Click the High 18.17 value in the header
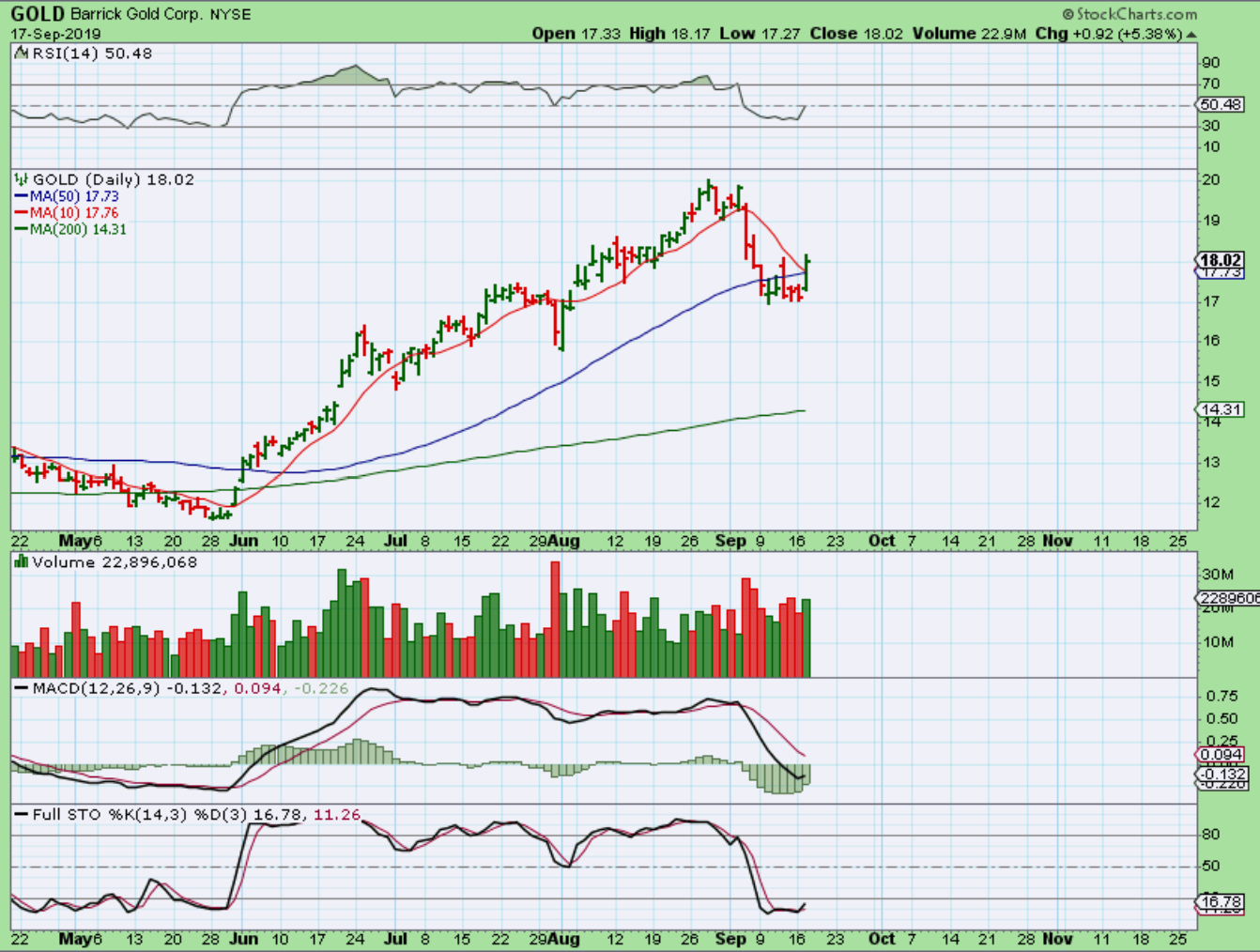 pyautogui.click(x=670, y=34)
